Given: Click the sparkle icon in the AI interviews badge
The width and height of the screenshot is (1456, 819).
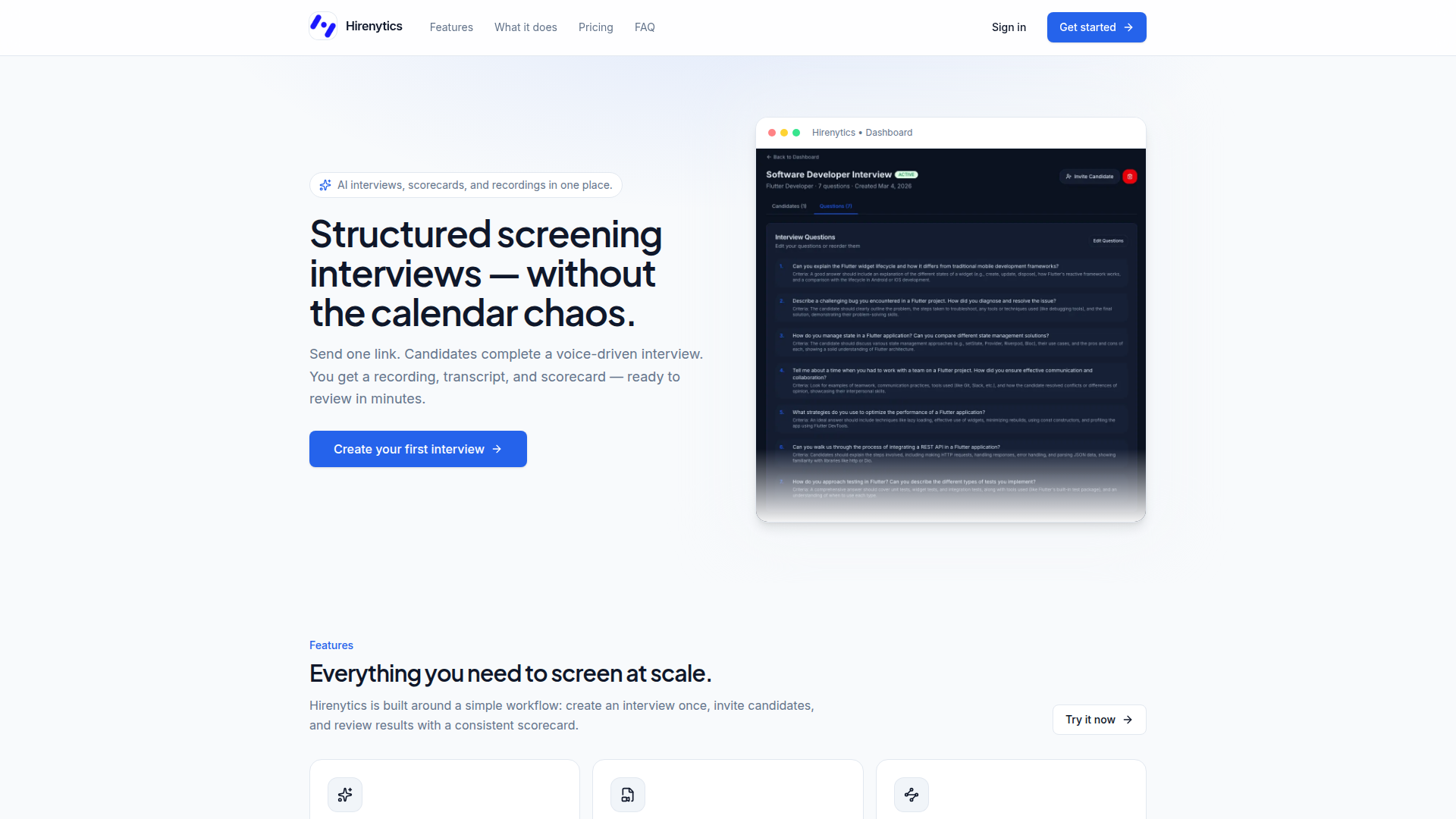Looking at the screenshot, I should pyautogui.click(x=325, y=185).
